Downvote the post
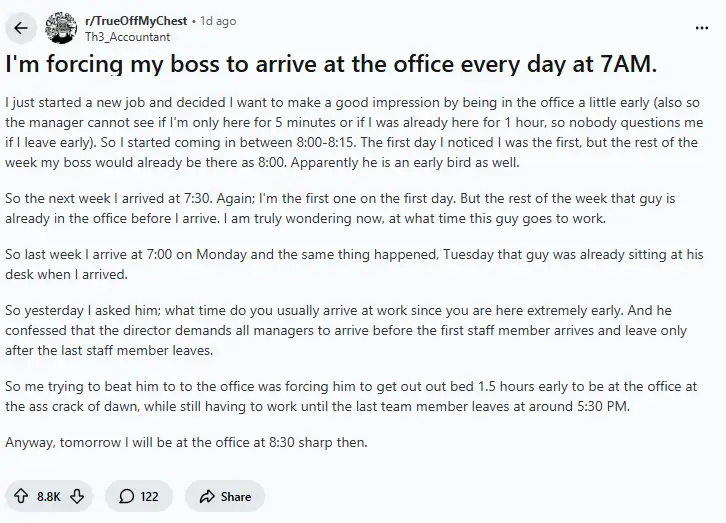Viewport: 726px width, 523px height. pyautogui.click(x=77, y=496)
